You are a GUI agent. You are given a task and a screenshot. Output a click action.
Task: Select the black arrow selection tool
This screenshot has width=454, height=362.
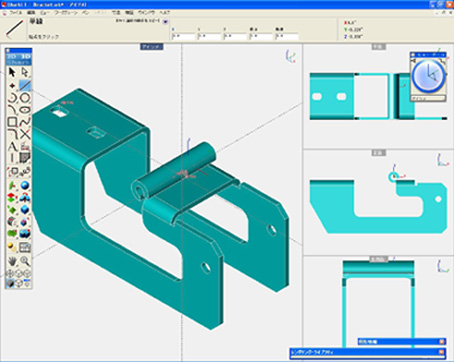12,72
